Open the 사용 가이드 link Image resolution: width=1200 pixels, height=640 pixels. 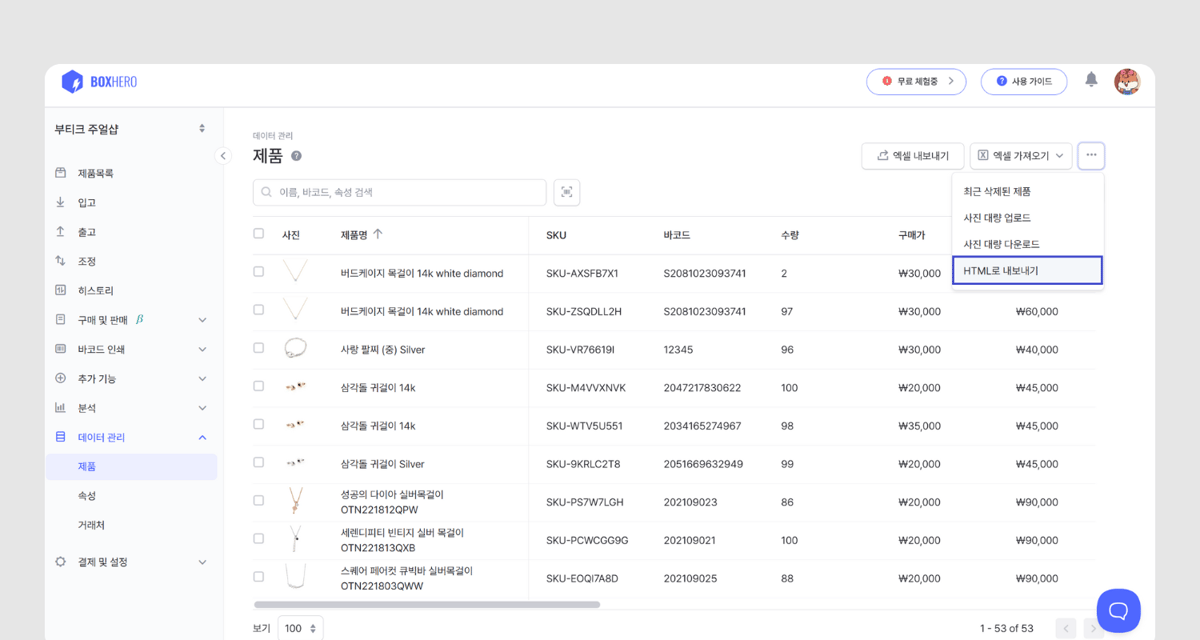click(x=1023, y=81)
